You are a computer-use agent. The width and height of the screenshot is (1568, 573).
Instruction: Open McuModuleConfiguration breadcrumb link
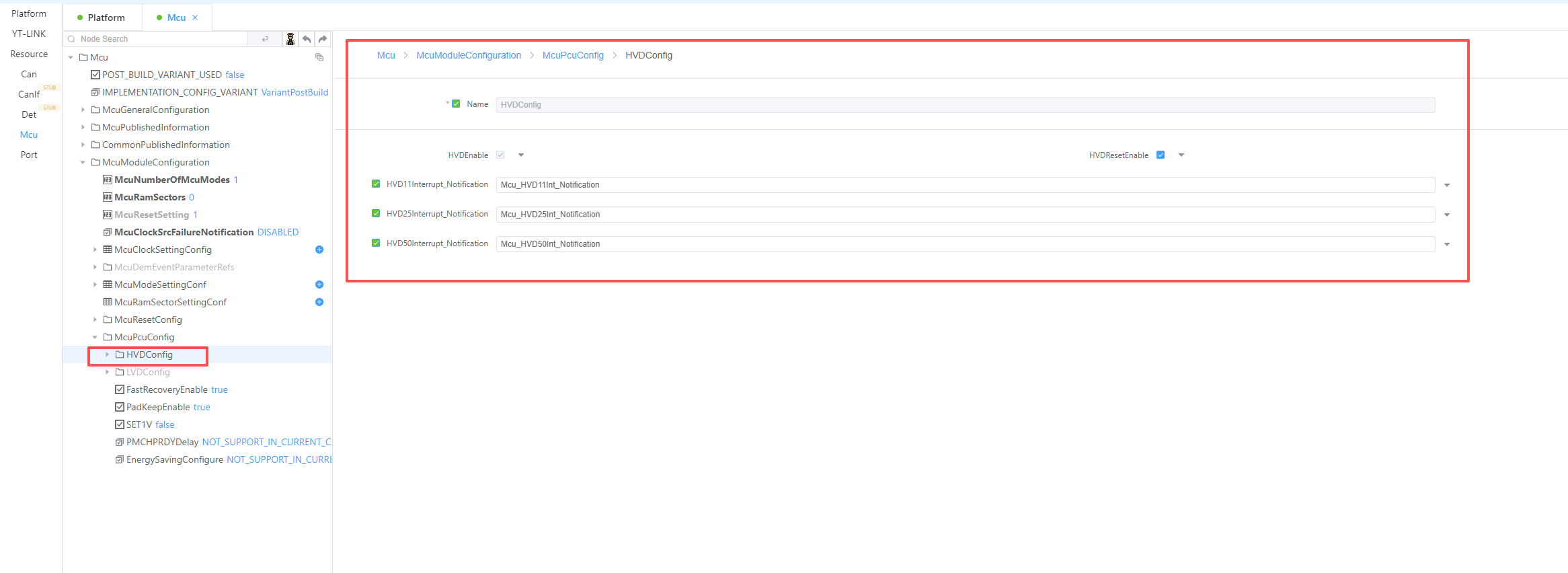tap(469, 55)
